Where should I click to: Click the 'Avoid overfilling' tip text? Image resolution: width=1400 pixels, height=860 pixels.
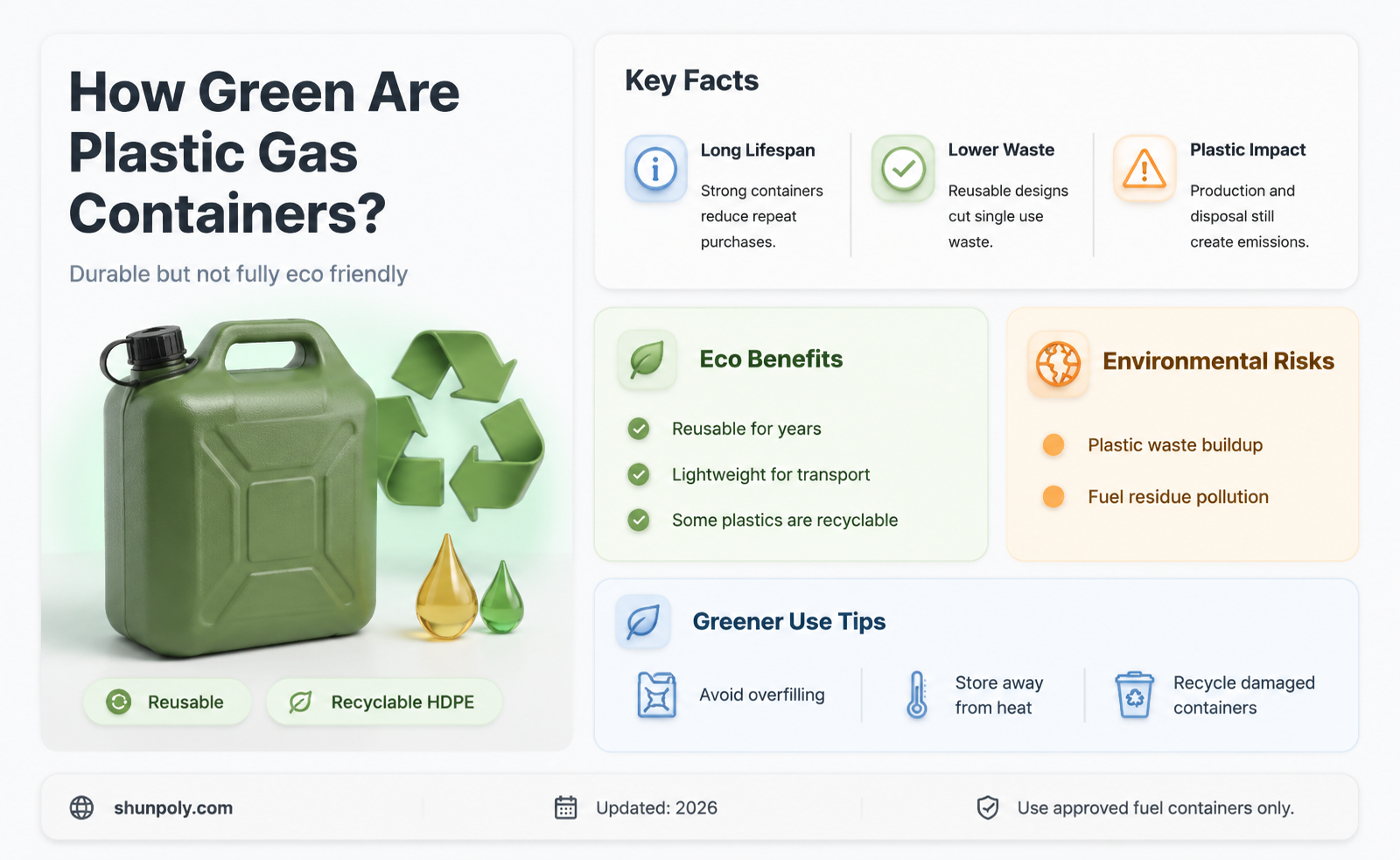(x=761, y=695)
